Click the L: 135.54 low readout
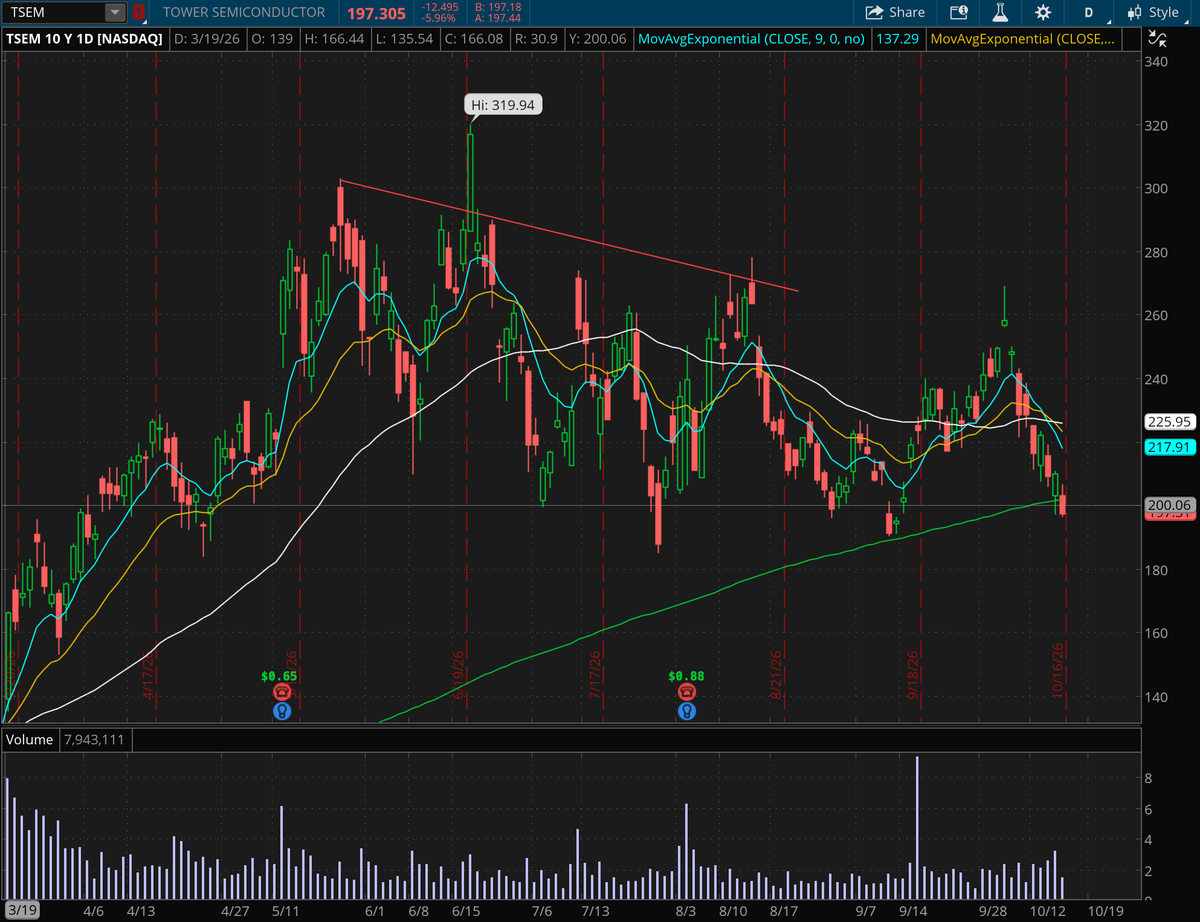 tap(403, 39)
